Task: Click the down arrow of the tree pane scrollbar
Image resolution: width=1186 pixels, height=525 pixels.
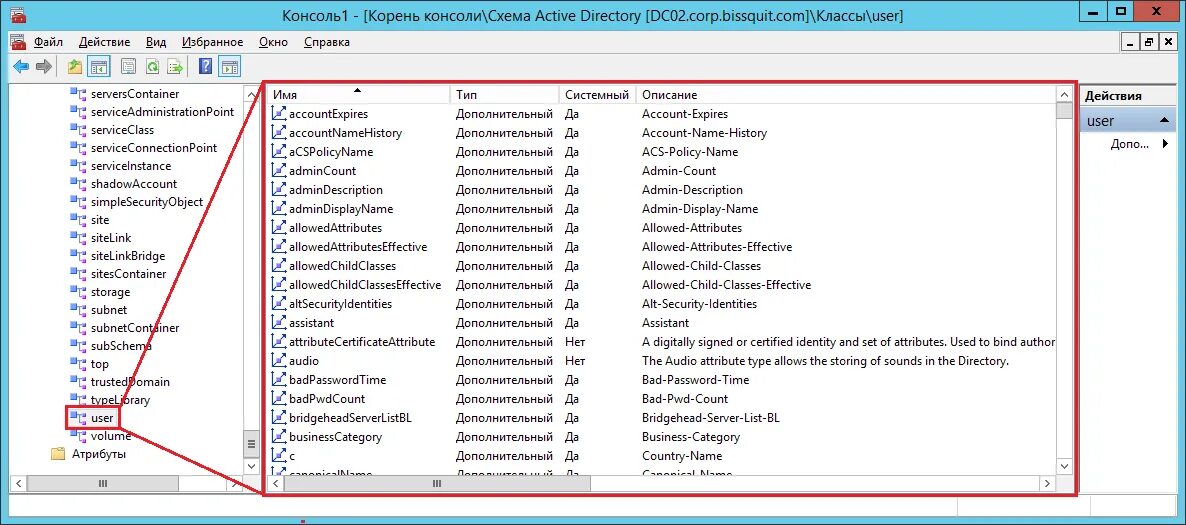Action: 251,466
